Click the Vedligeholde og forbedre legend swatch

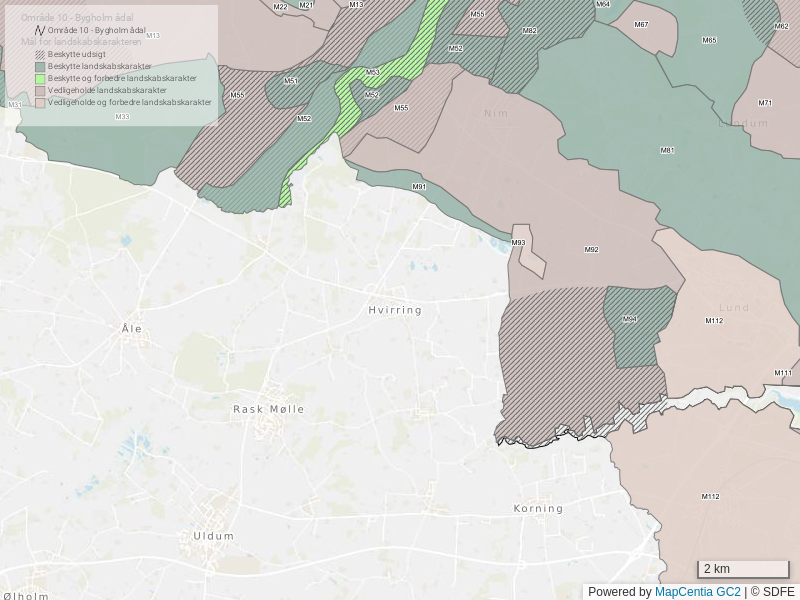click(x=40, y=102)
